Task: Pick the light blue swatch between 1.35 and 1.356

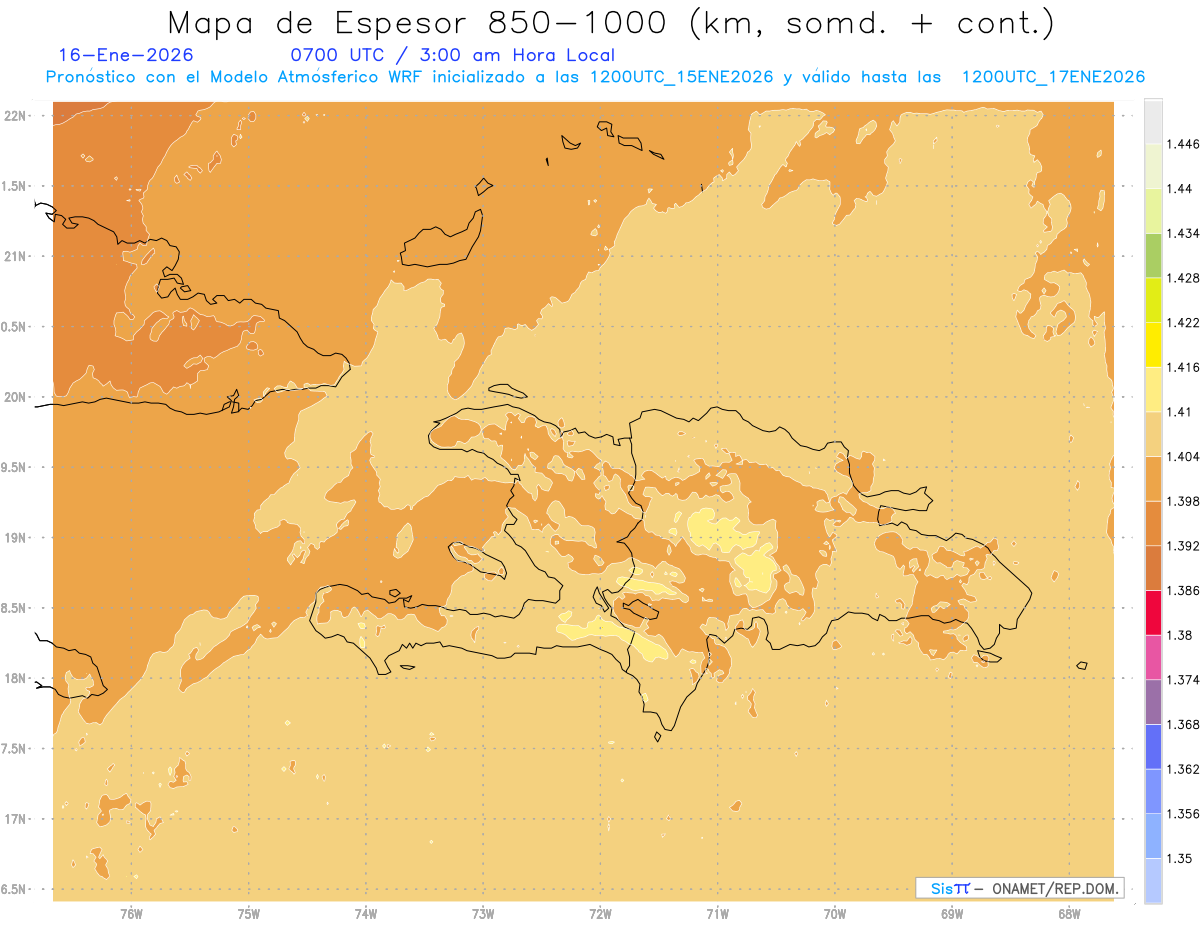Action: tap(1153, 836)
